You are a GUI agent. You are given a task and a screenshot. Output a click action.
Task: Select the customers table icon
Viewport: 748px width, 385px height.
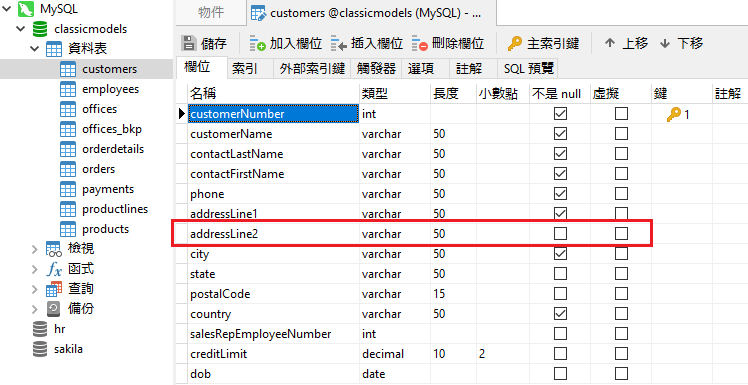click(x=68, y=69)
